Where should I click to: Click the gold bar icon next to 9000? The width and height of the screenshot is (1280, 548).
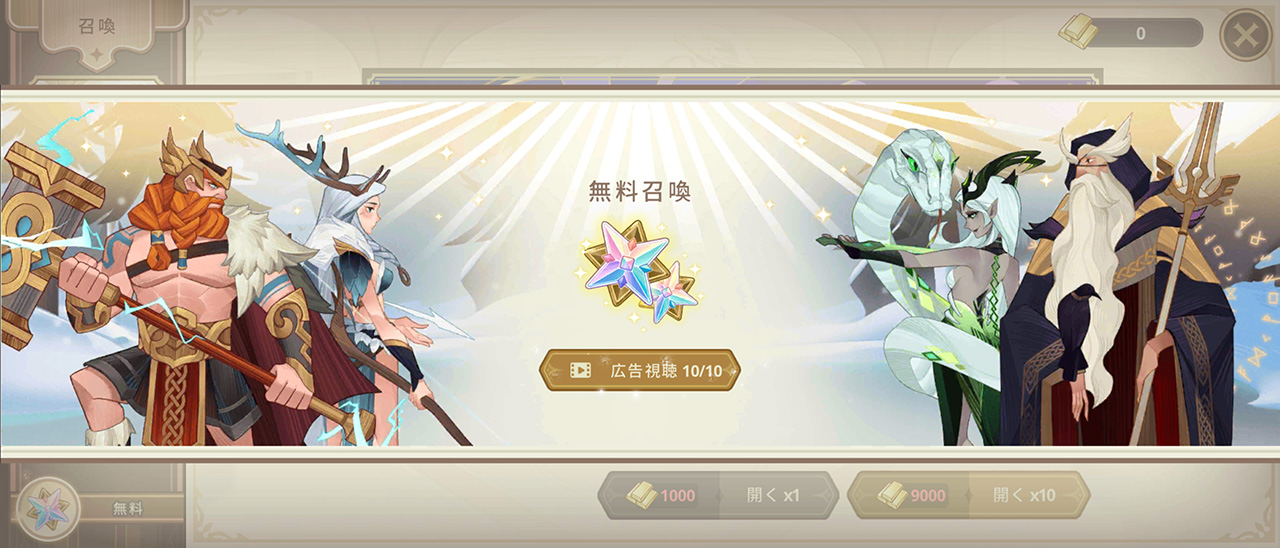[892, 494]
